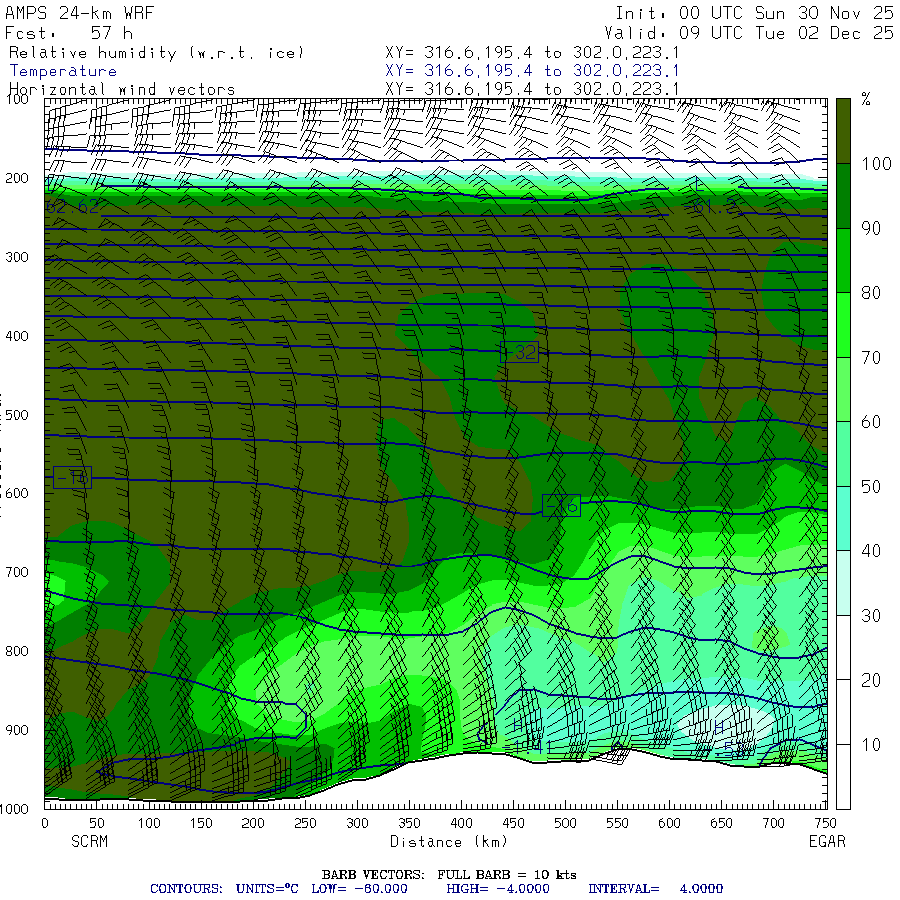Image resolution: width=900 pixels, height=900 pixels.
Task: Click the distance axis tick label '150'
Action: [201, 823]
